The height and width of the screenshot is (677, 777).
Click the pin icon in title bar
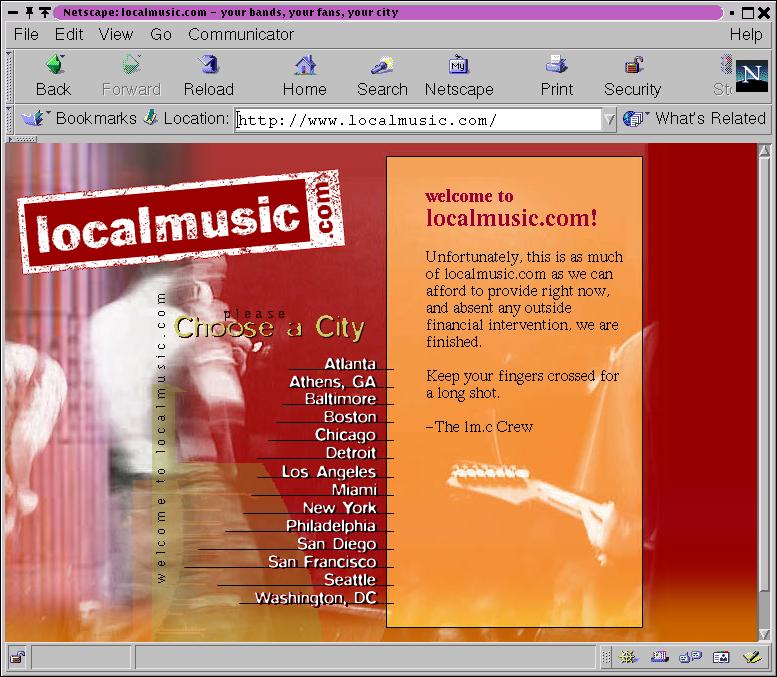29,12
